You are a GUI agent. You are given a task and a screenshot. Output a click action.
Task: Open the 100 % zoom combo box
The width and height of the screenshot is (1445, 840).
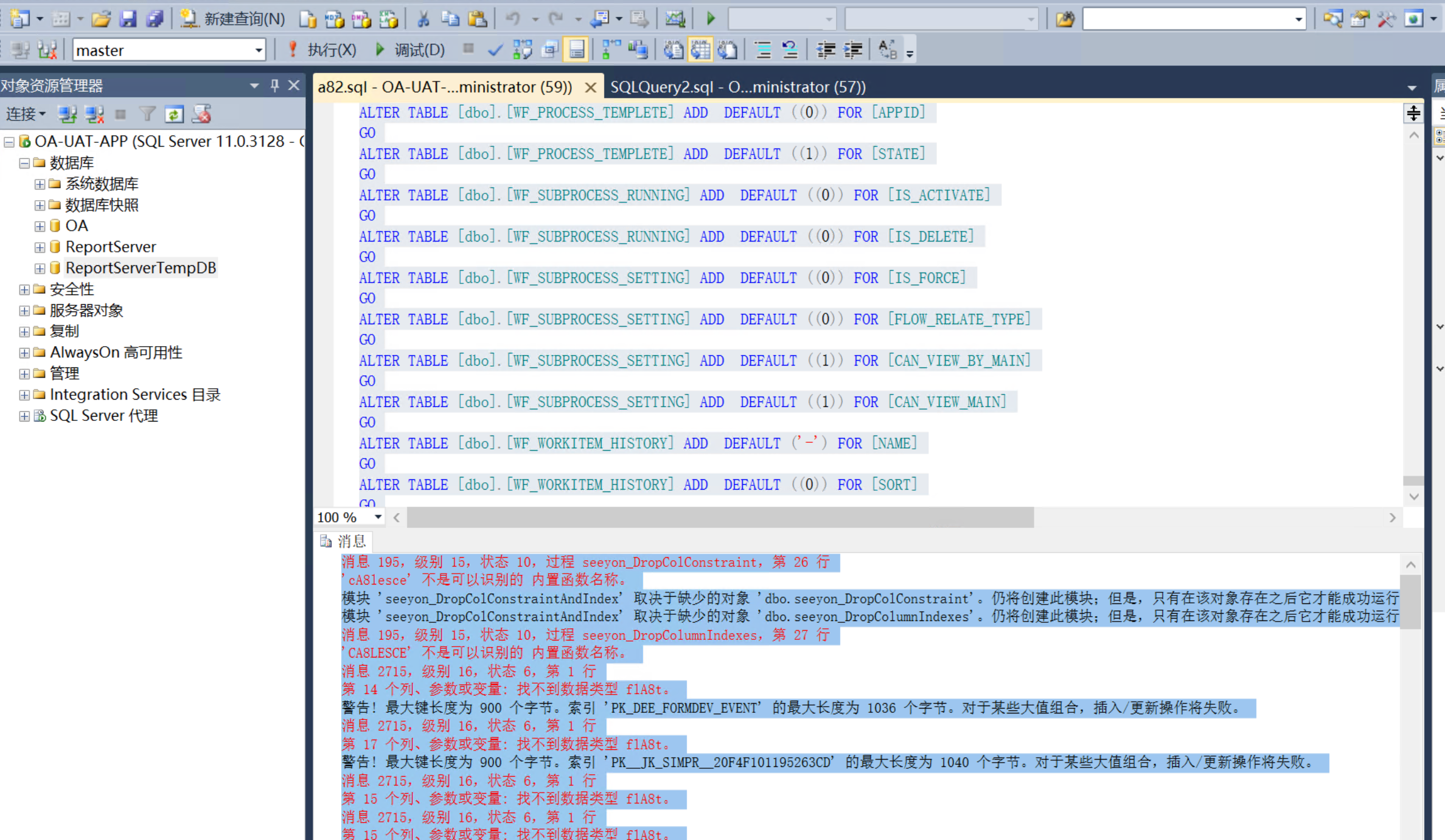(x=378, y=518)
